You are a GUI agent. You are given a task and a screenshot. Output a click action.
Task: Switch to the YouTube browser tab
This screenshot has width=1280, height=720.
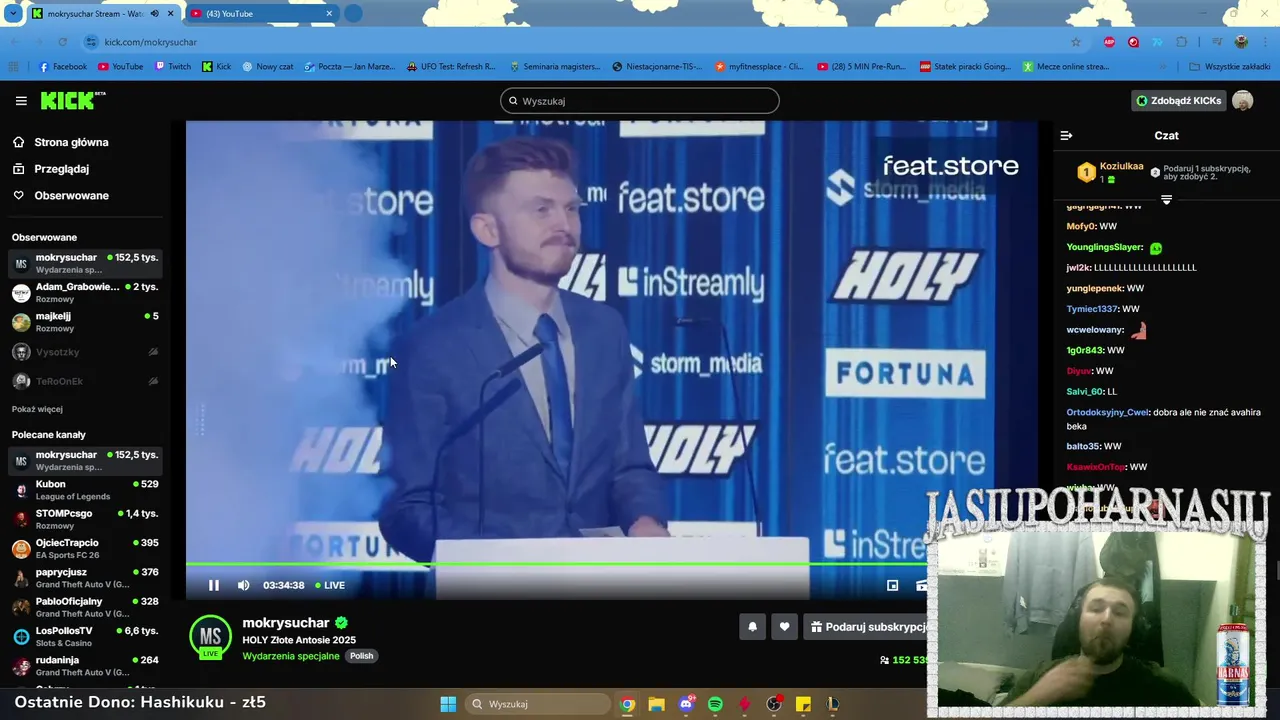click(263, 14)
